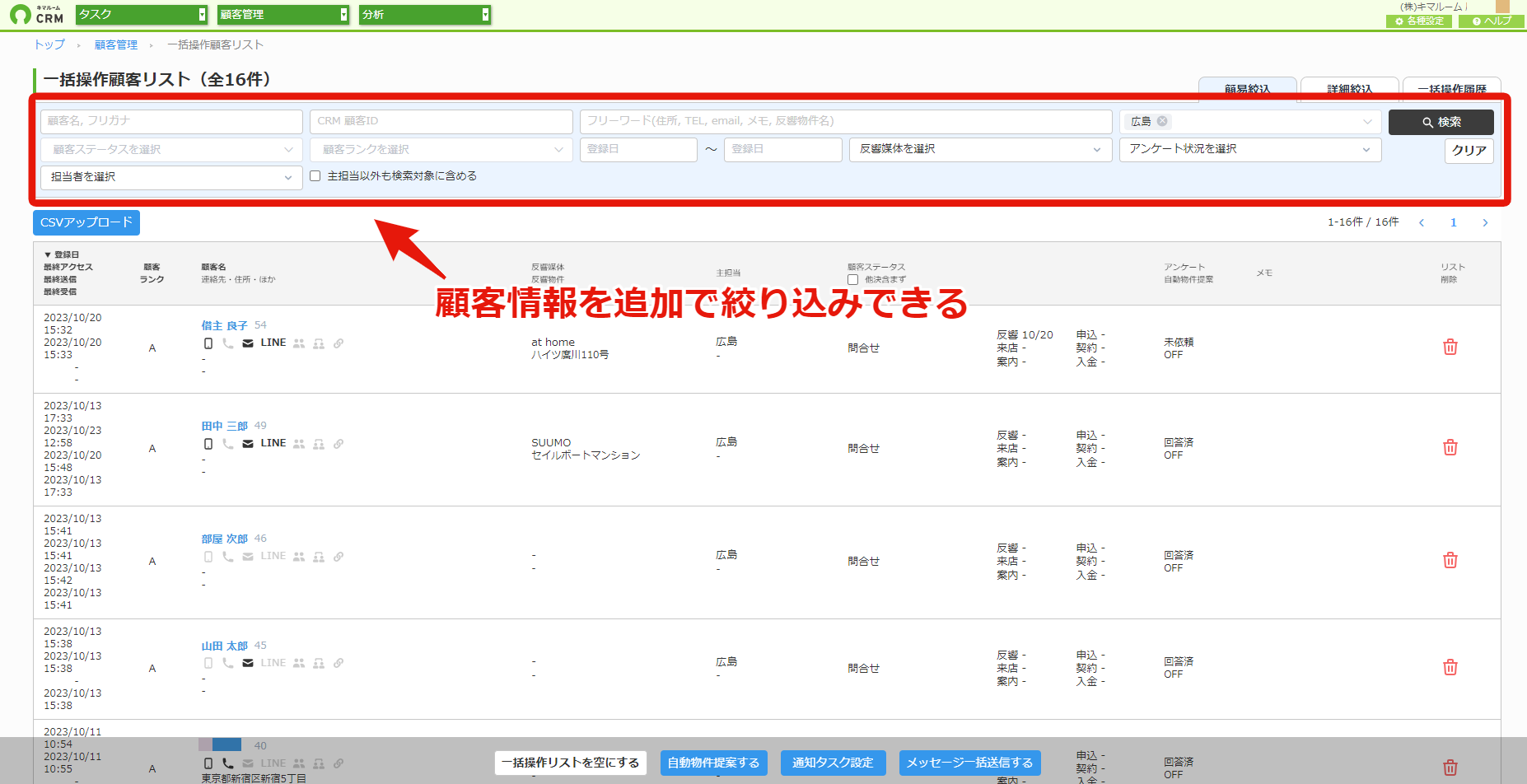Toggle 他決含まず checkbox in header

click(x=853, y=280)
